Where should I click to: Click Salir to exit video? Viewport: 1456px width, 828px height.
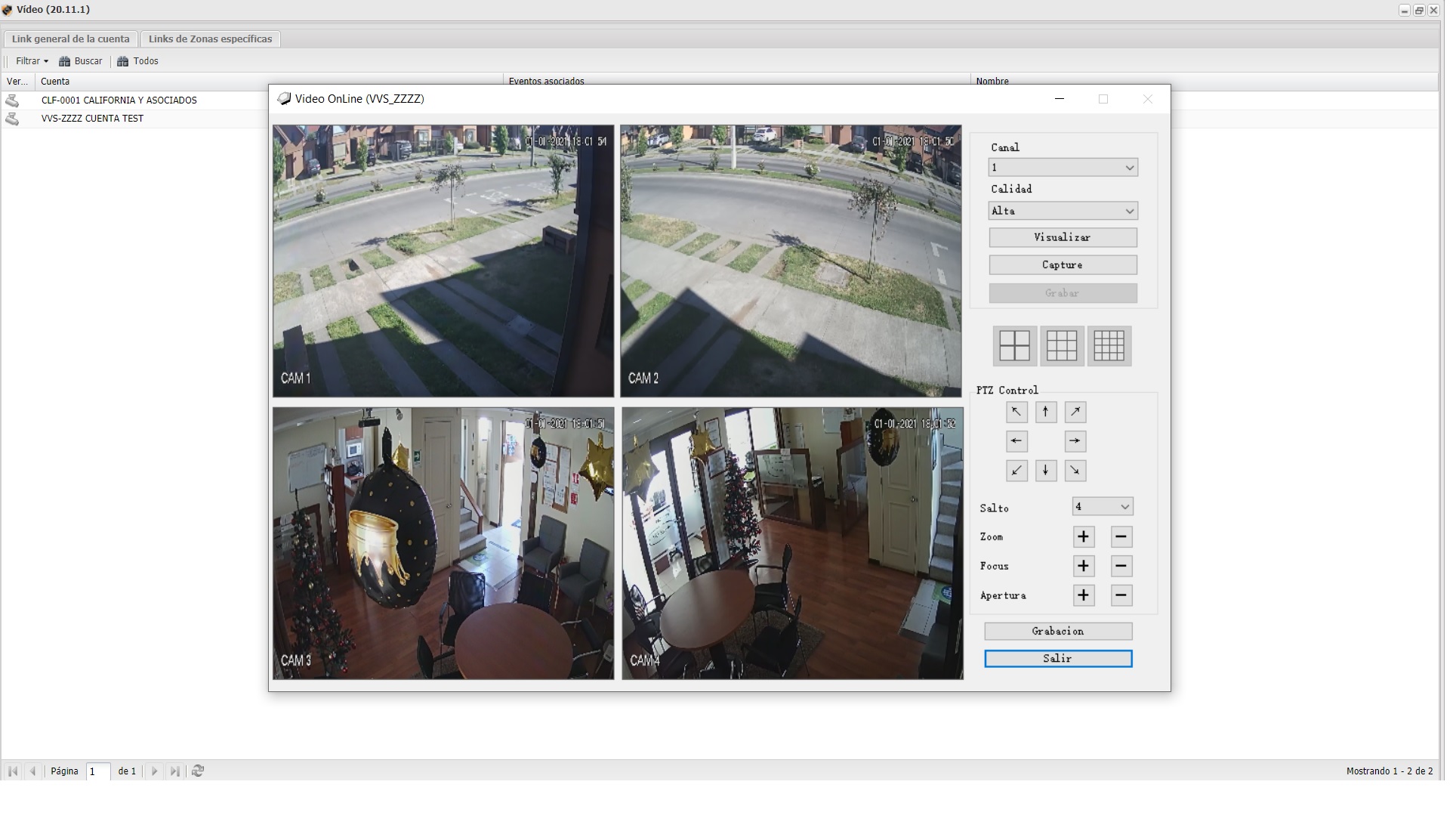coord(1058,659)
